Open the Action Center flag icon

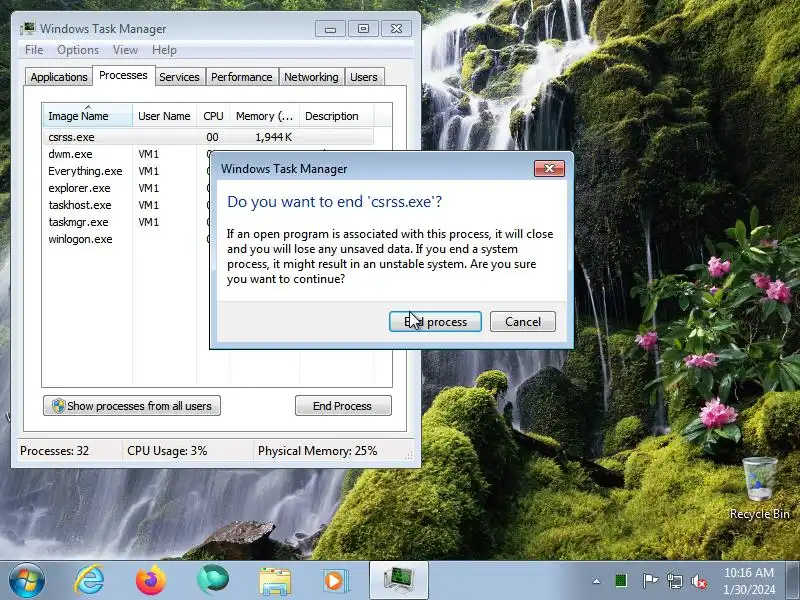[650, 581]
